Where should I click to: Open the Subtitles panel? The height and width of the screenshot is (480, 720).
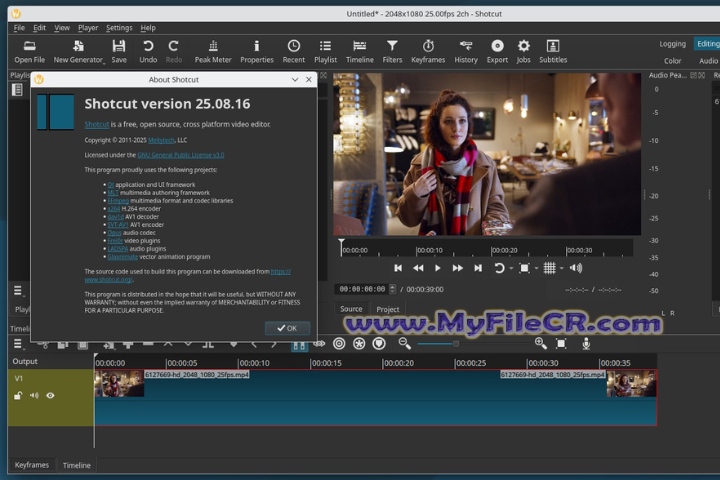point(553,51)
